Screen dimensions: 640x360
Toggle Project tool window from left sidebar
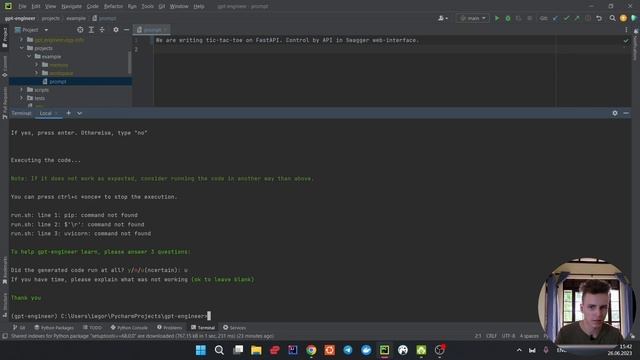click(x=4, y=38)
